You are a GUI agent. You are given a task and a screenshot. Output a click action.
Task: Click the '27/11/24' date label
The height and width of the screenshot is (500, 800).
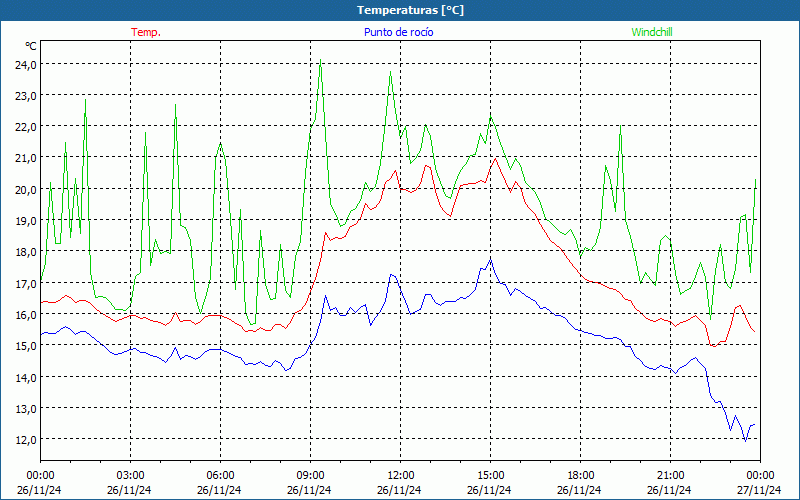tap(760, 490)
